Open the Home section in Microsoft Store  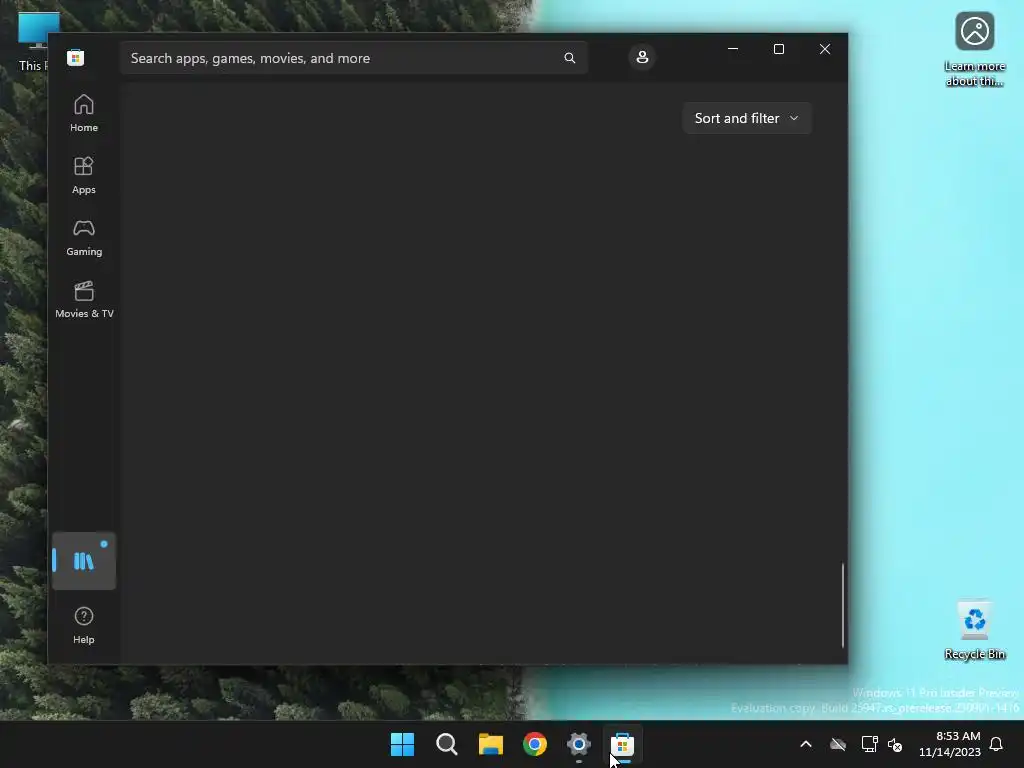tap(84, 114)
